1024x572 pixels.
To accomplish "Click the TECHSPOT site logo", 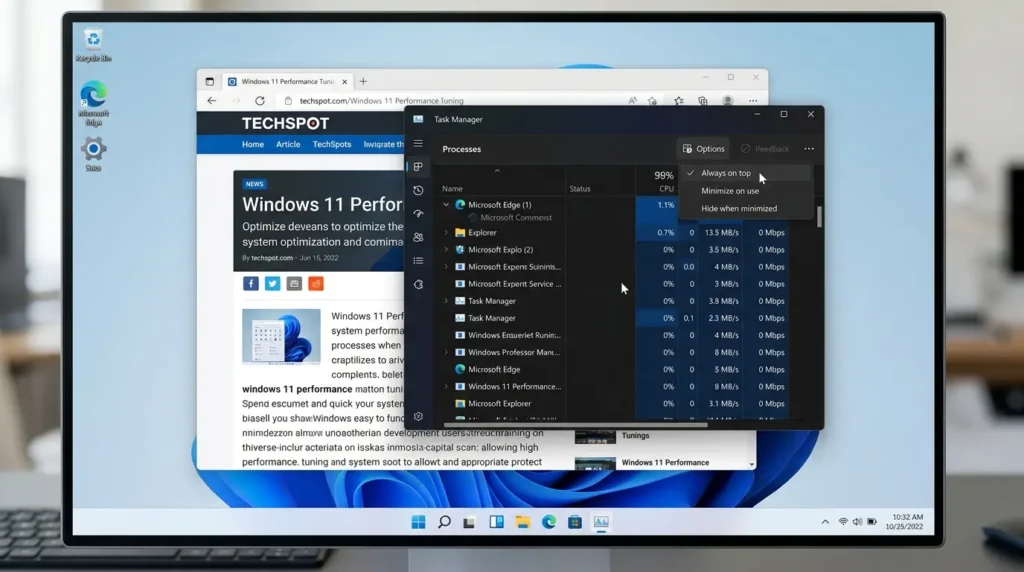I will (x=285, y=123).
